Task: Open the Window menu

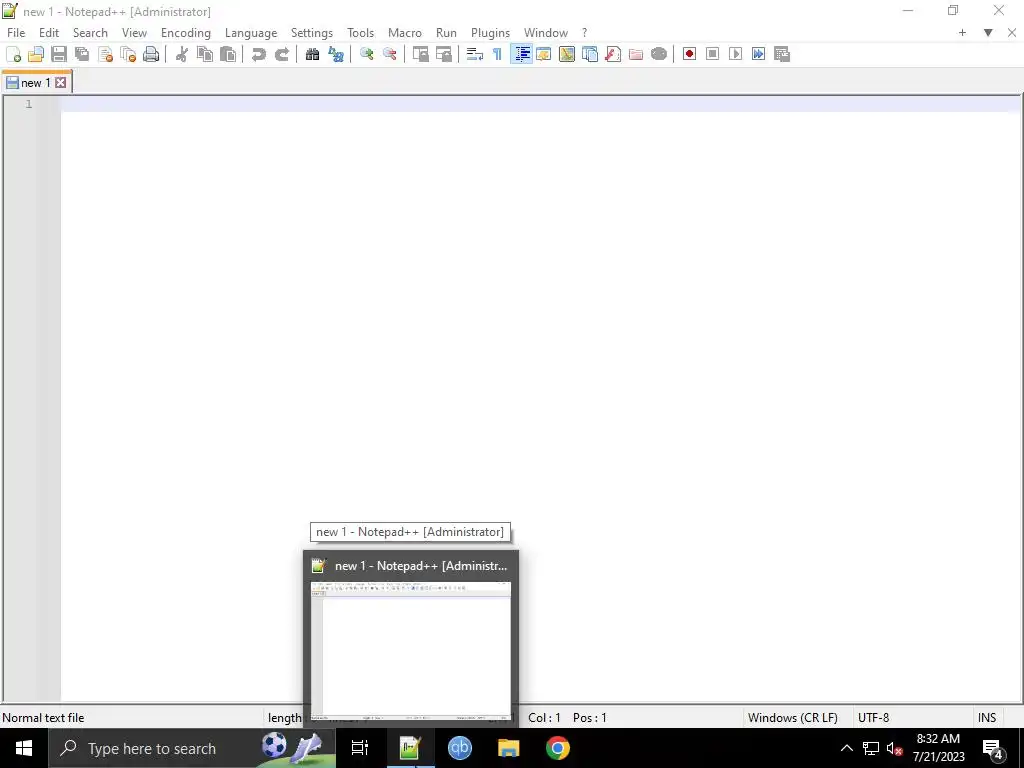Action: point(546,33)
